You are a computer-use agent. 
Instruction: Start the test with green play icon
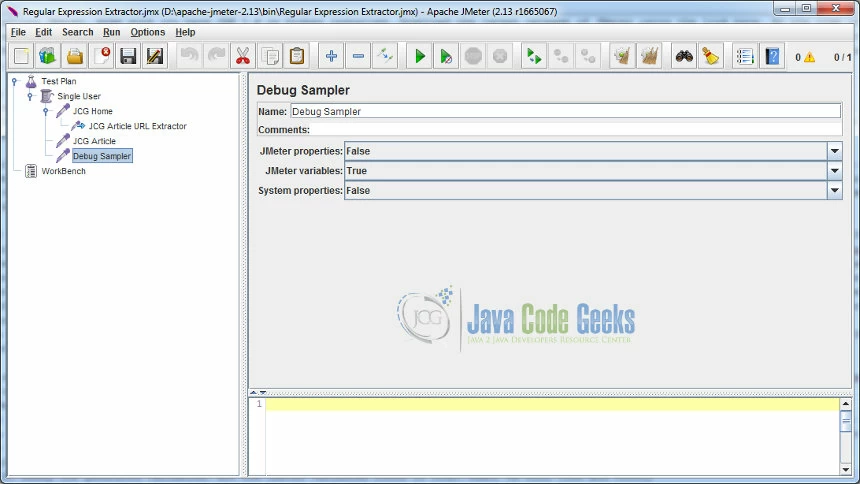[420, 56]
